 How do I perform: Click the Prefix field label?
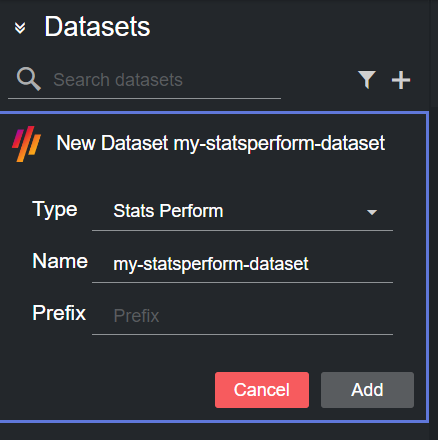click(x=59, y=313)
